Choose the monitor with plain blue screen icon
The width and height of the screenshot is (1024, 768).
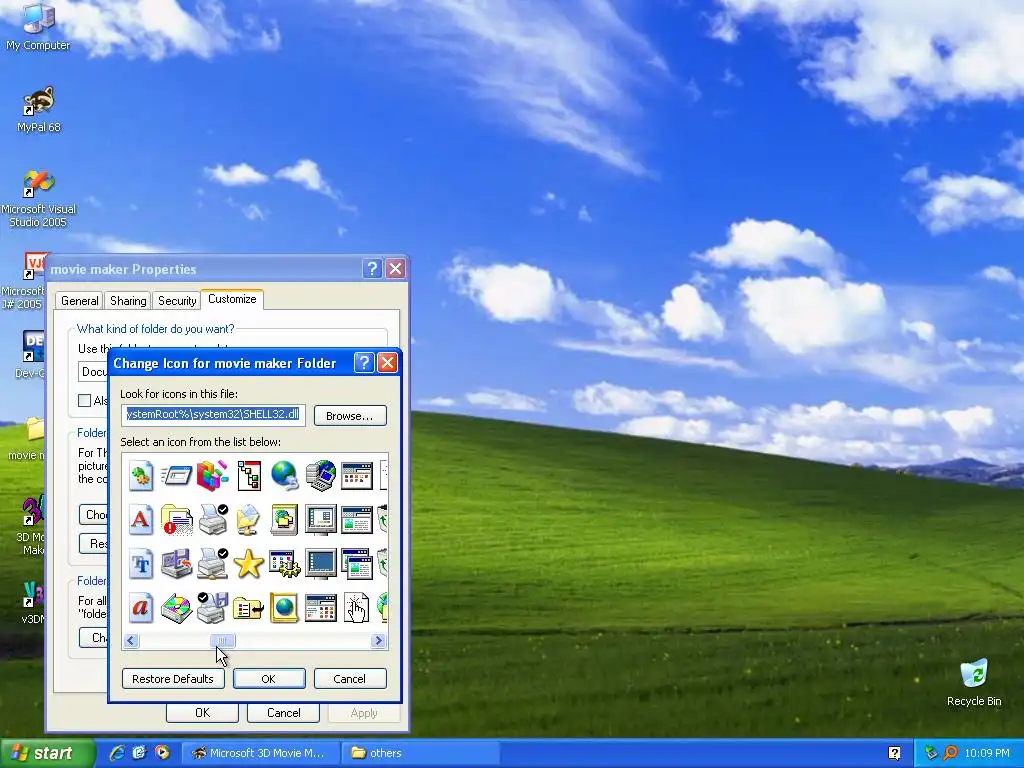coord(321,564)
